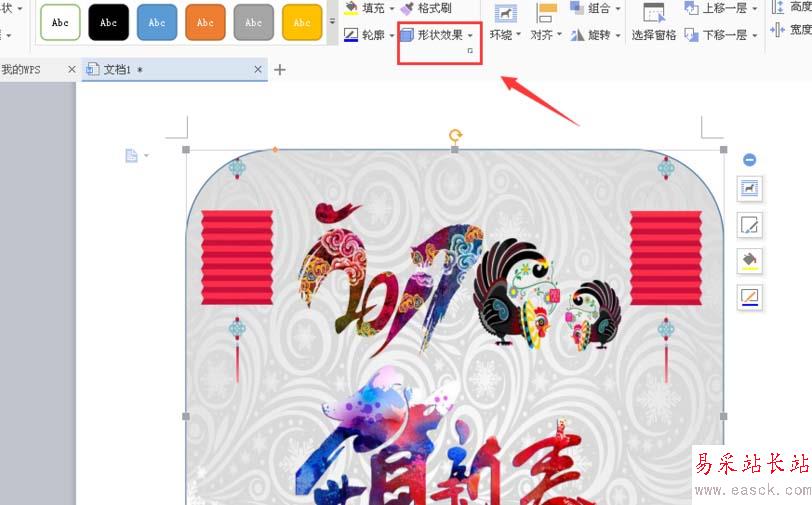Open floating layout options button
812x505 pixels.
tap(749, 189)
